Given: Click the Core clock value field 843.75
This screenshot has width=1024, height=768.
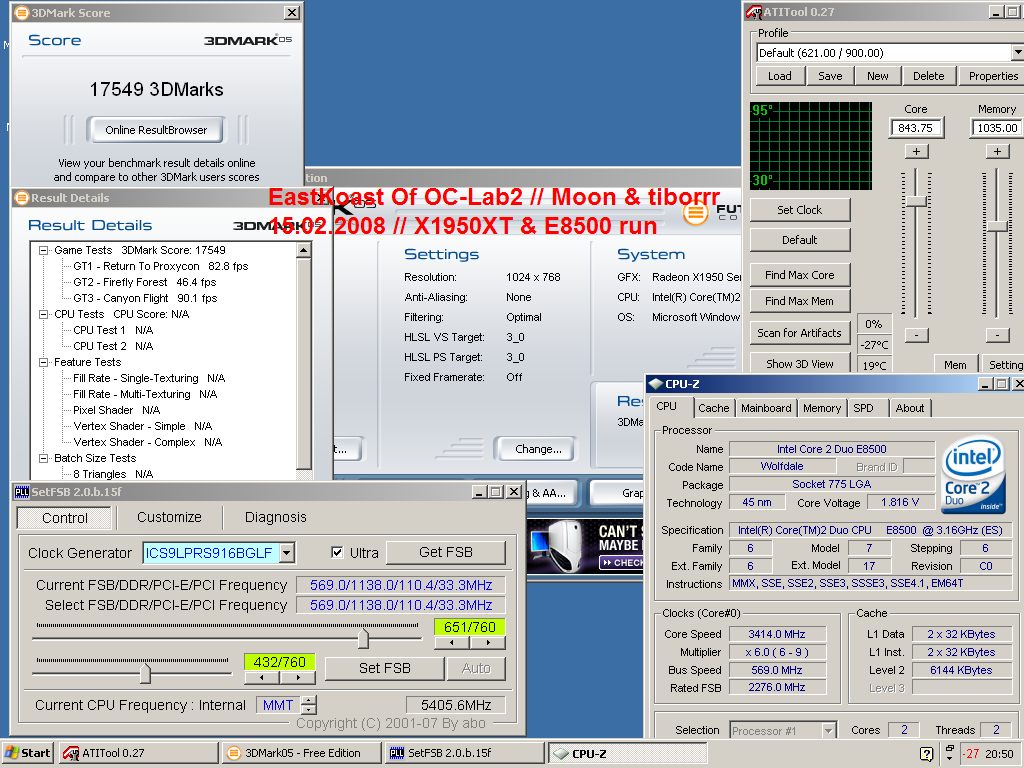Looking at the screenshot, I should pyautogui.click(x=916, y=128).
